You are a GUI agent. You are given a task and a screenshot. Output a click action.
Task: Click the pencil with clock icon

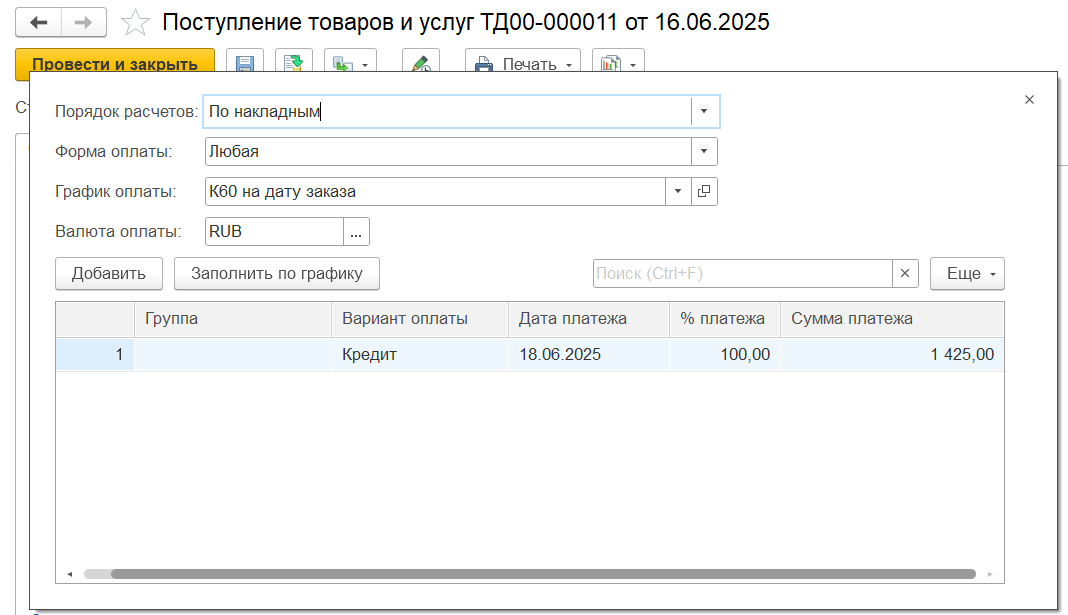click(421, 64)
